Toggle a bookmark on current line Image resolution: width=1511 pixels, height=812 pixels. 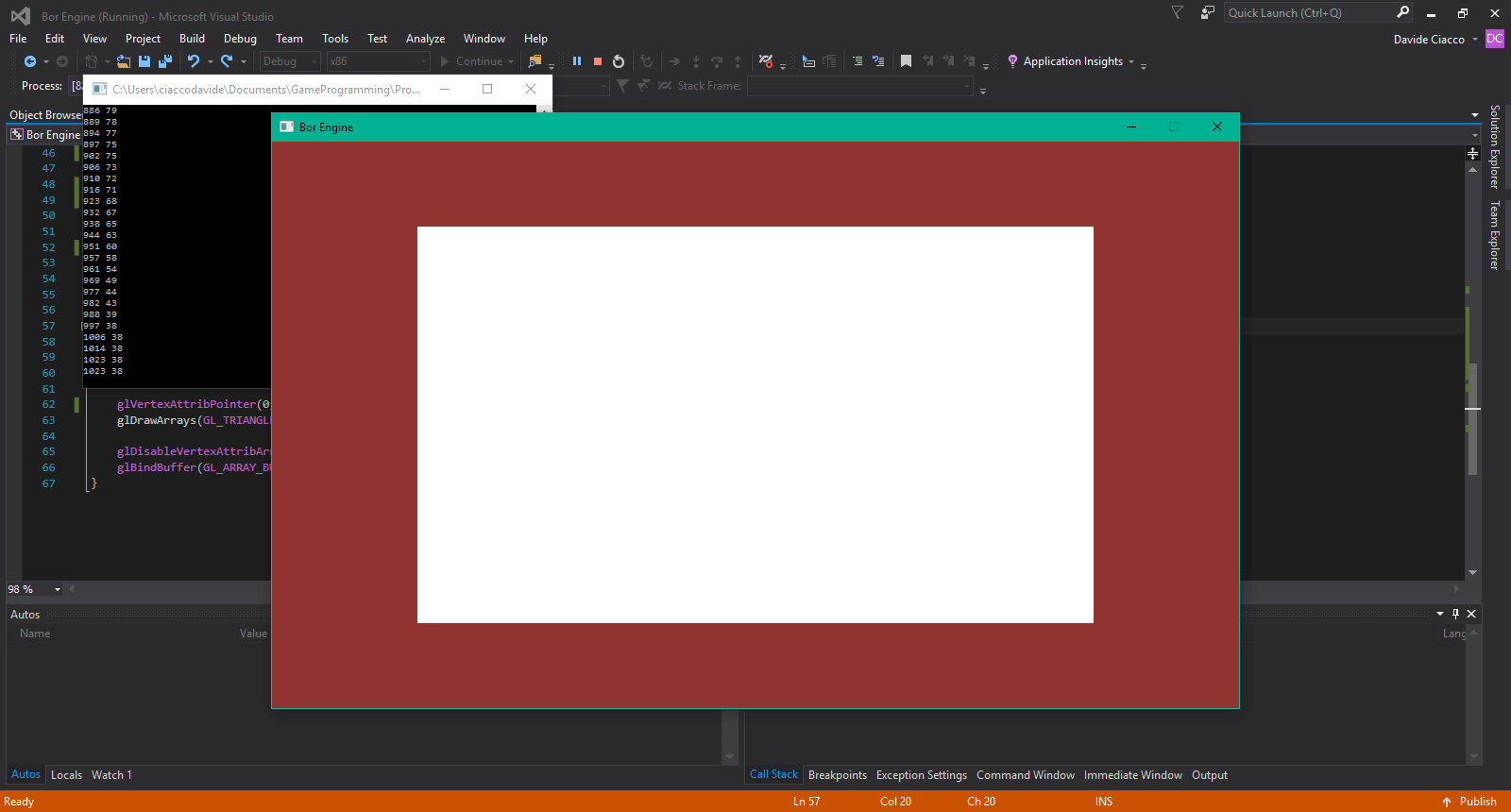tap(906, 61)
